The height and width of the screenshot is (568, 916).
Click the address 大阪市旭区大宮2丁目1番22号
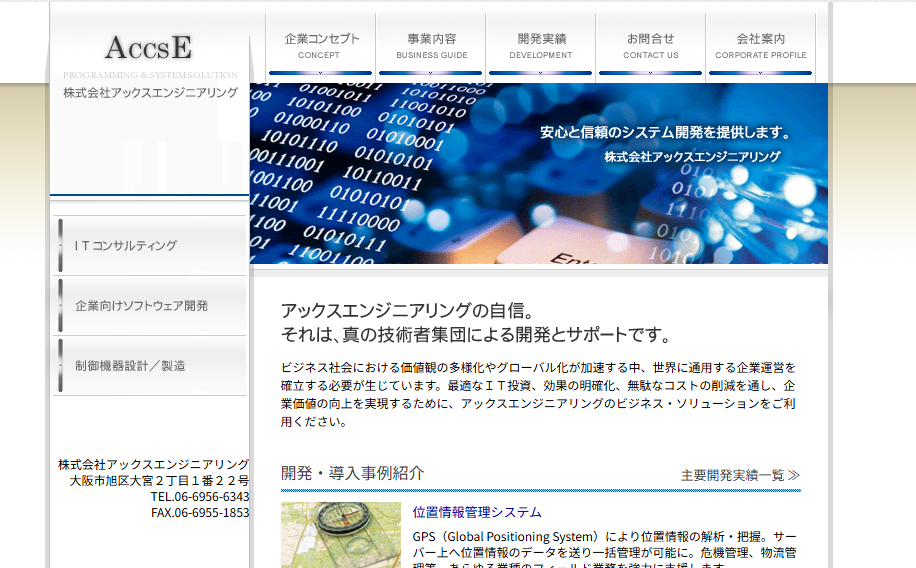coord(159,480)
